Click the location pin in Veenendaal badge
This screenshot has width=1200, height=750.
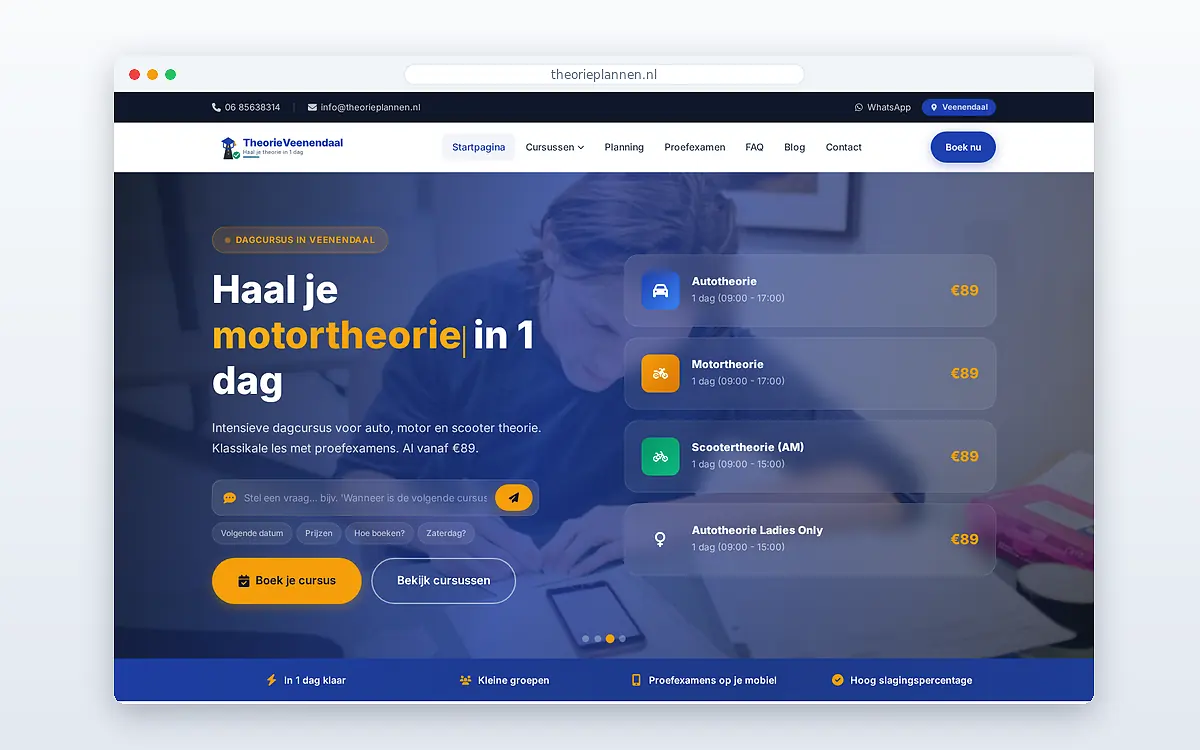(934, 107)
